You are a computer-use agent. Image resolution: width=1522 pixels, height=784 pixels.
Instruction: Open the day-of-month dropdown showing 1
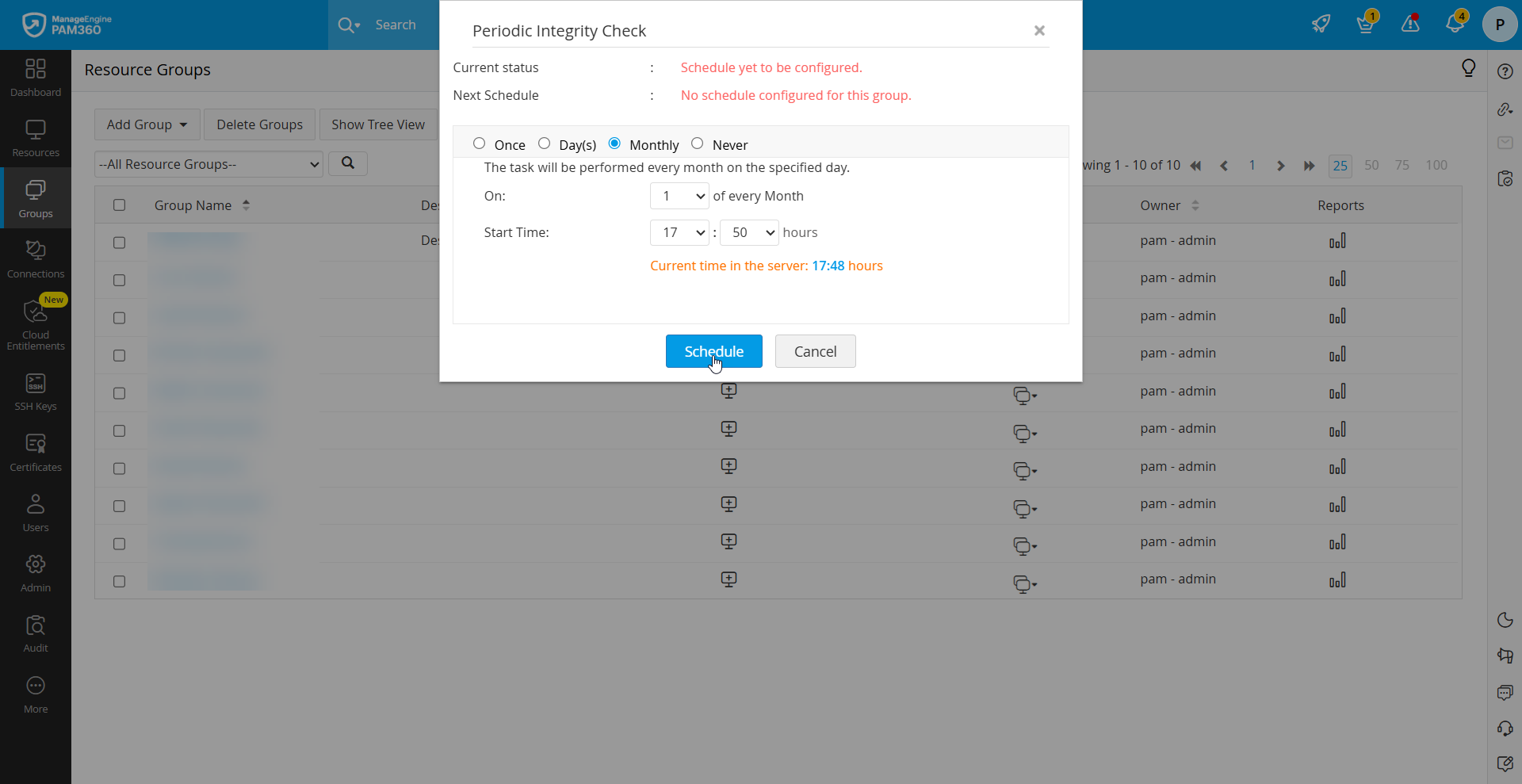click(x=679, y=196)
